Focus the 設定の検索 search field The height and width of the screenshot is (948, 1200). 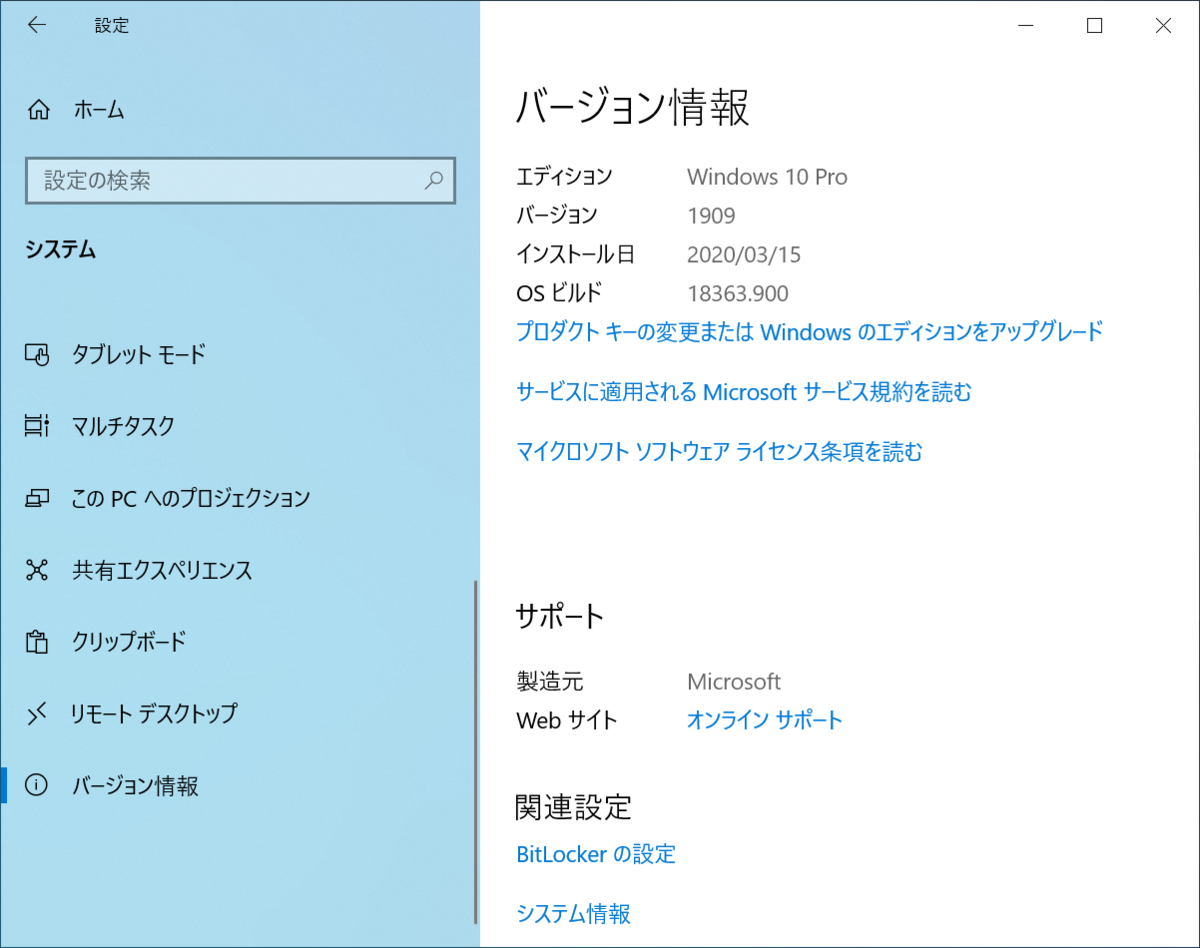click(x=240, y=181)
